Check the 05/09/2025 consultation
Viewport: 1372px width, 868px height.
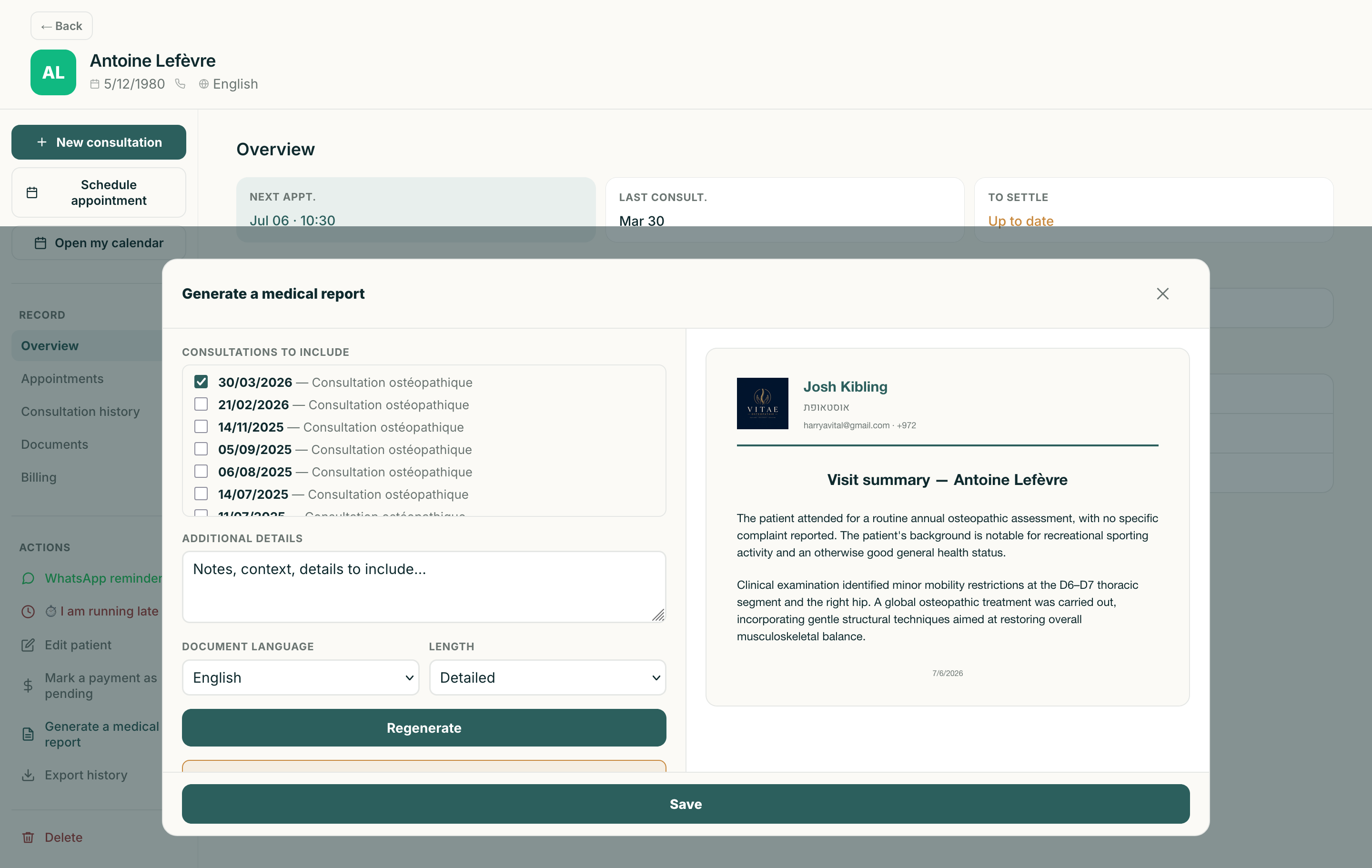[201, 449]
